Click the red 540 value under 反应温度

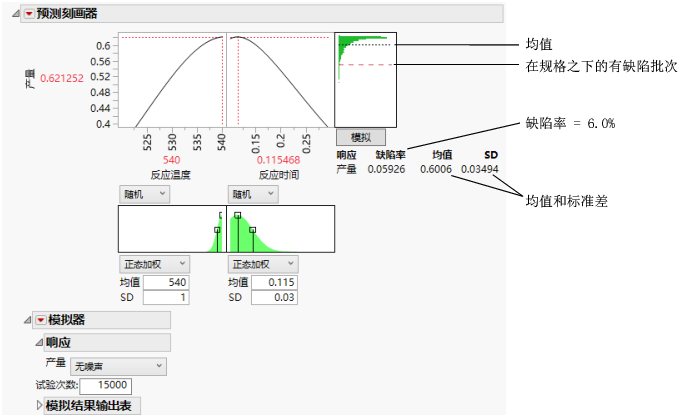[171, 160]
